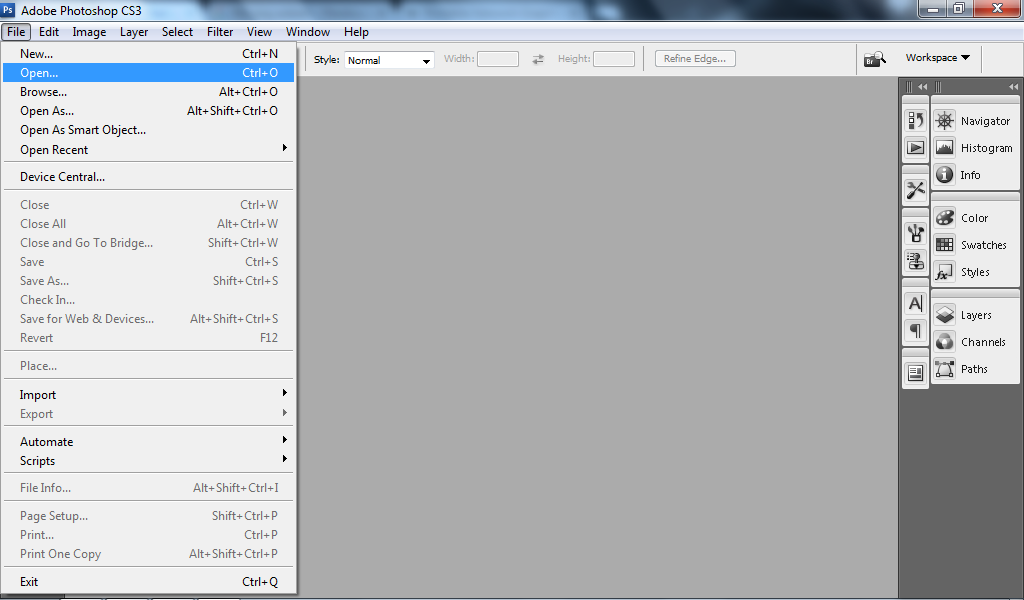Open the Actions panel play icon
The height and width of the screenshot is (600, 1024).
coord(916,148)
